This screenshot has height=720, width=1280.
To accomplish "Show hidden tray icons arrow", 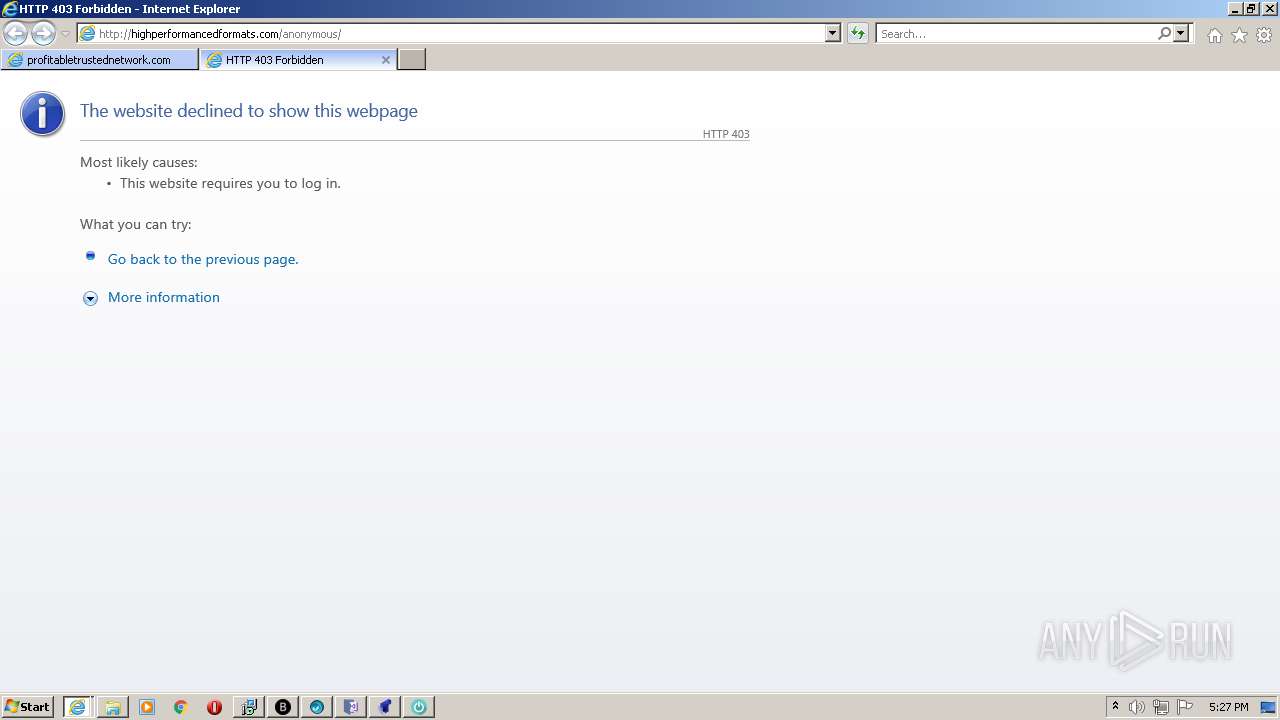I will coord(1116,707).
